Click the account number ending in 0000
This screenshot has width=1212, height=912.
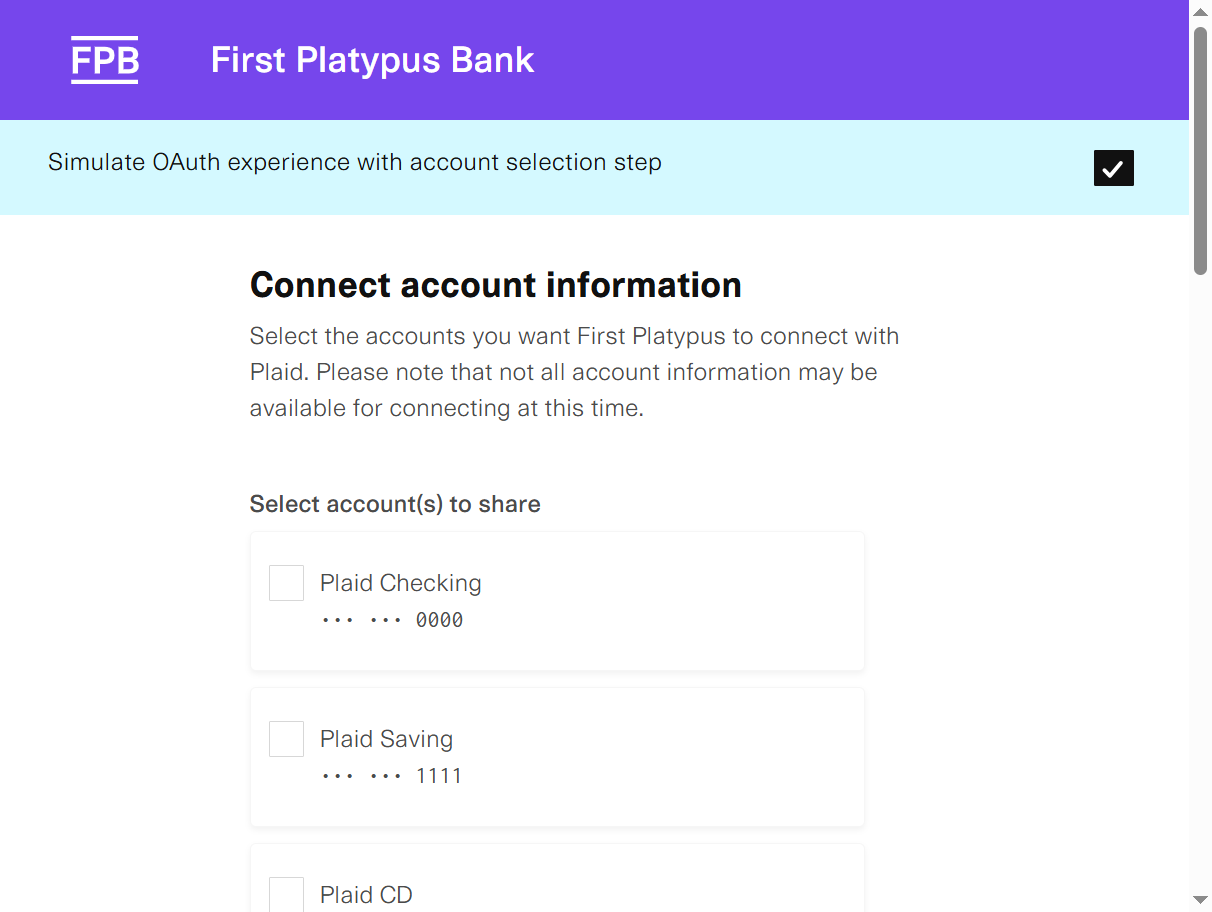pyautogui.click(x=393, y=619)
